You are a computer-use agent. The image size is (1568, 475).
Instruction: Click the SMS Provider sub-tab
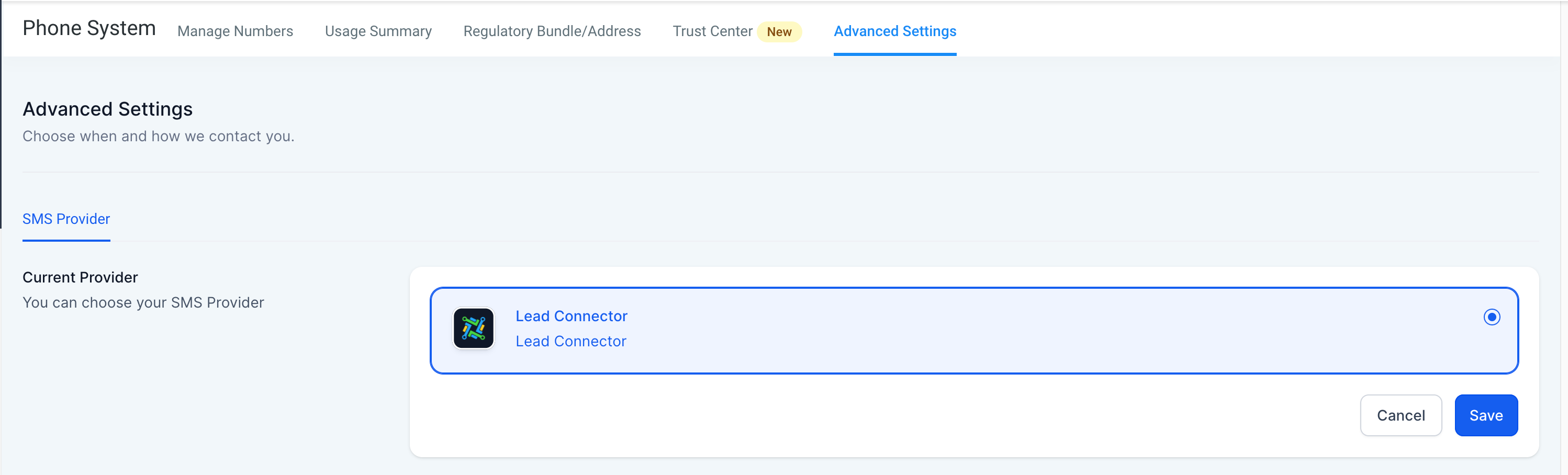coord(66,219)
